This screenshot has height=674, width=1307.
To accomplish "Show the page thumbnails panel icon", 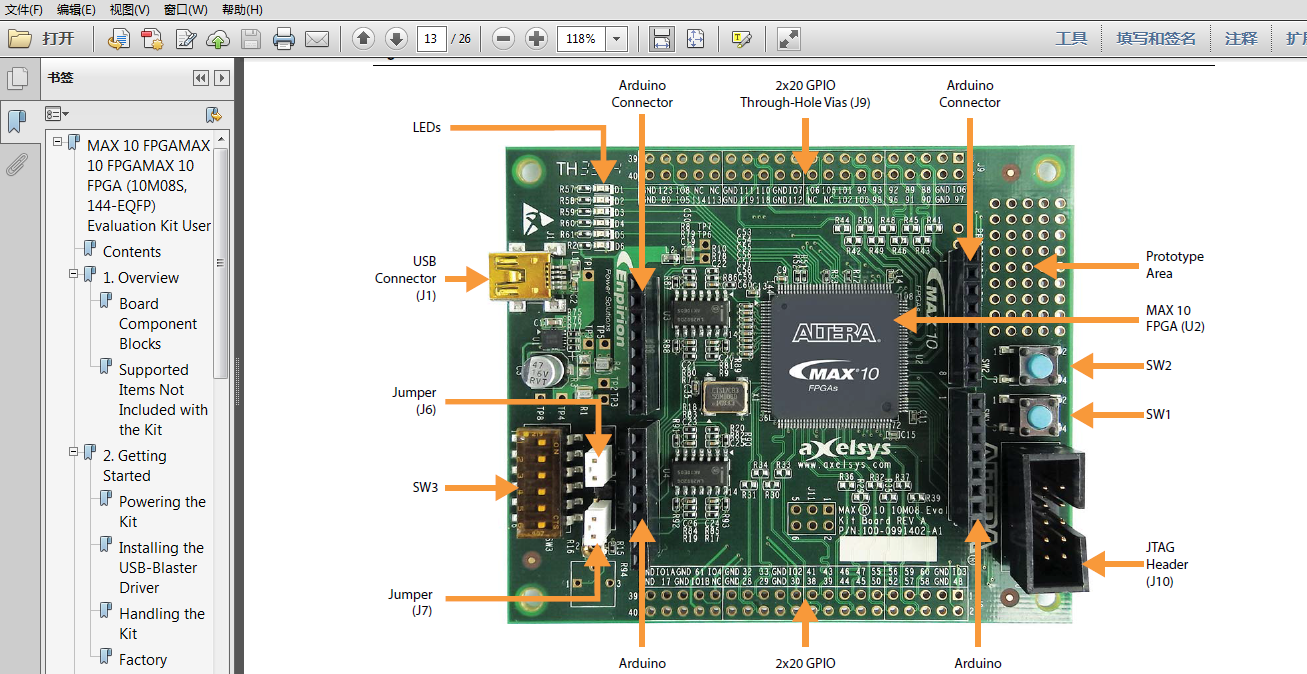I will click(17, 79).
